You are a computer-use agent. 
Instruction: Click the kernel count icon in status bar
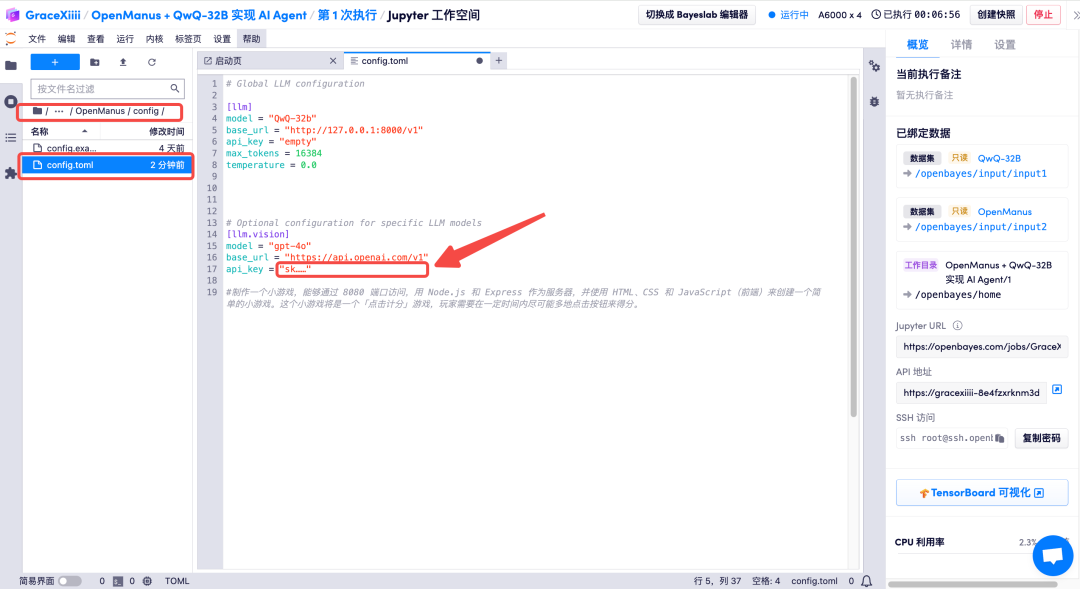pyautogui.click(x=147, y=581)
